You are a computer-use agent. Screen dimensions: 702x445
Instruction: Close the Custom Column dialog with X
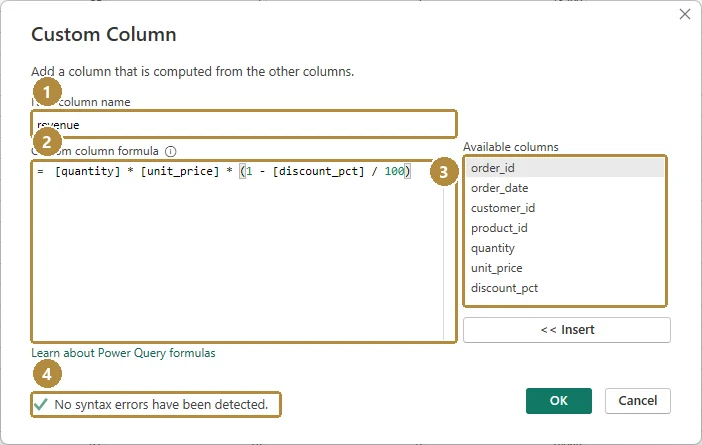point(685,14)
